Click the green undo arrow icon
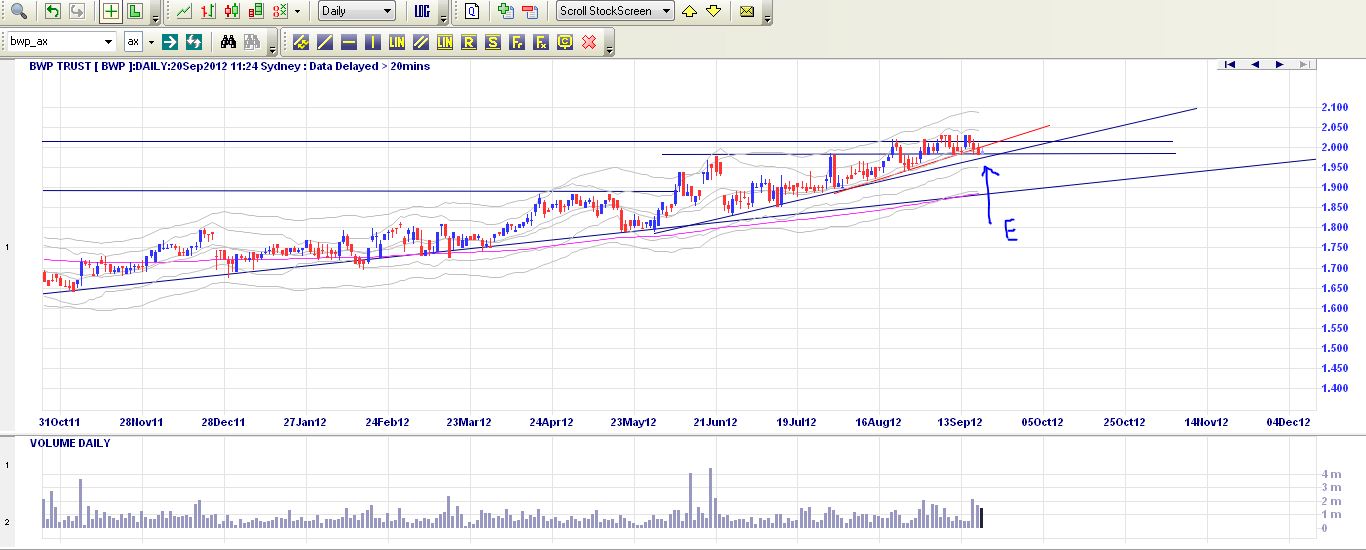 (x=53, y=12)
